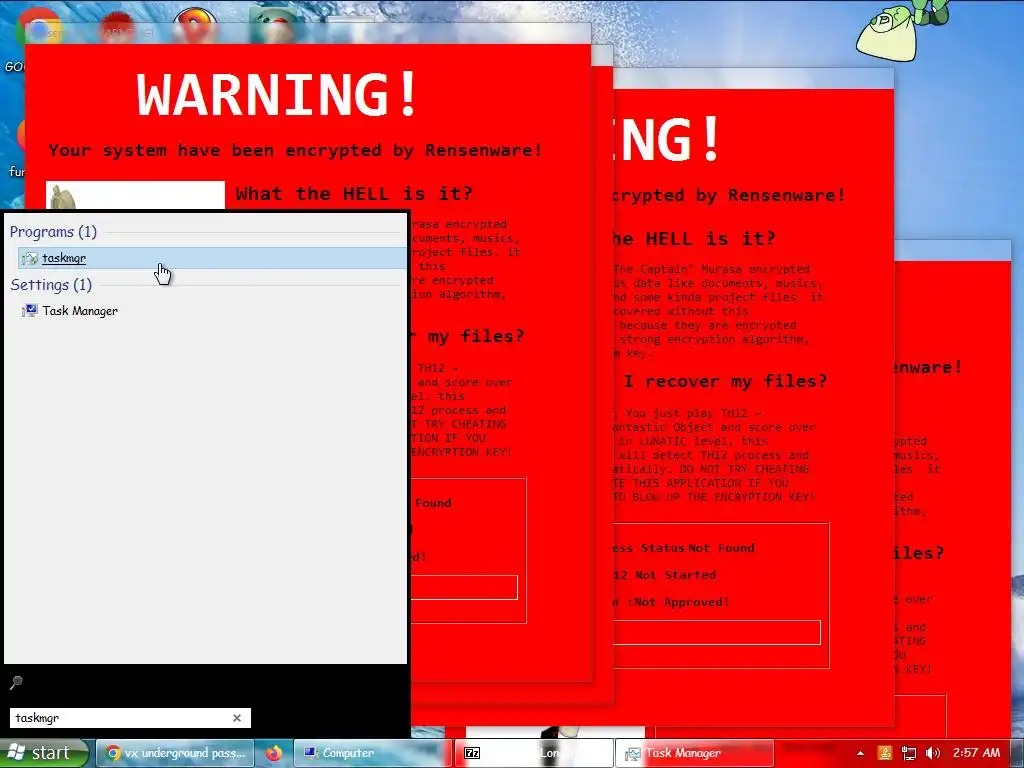Click the Computer icon on its taskbar button

click(311, 753)
